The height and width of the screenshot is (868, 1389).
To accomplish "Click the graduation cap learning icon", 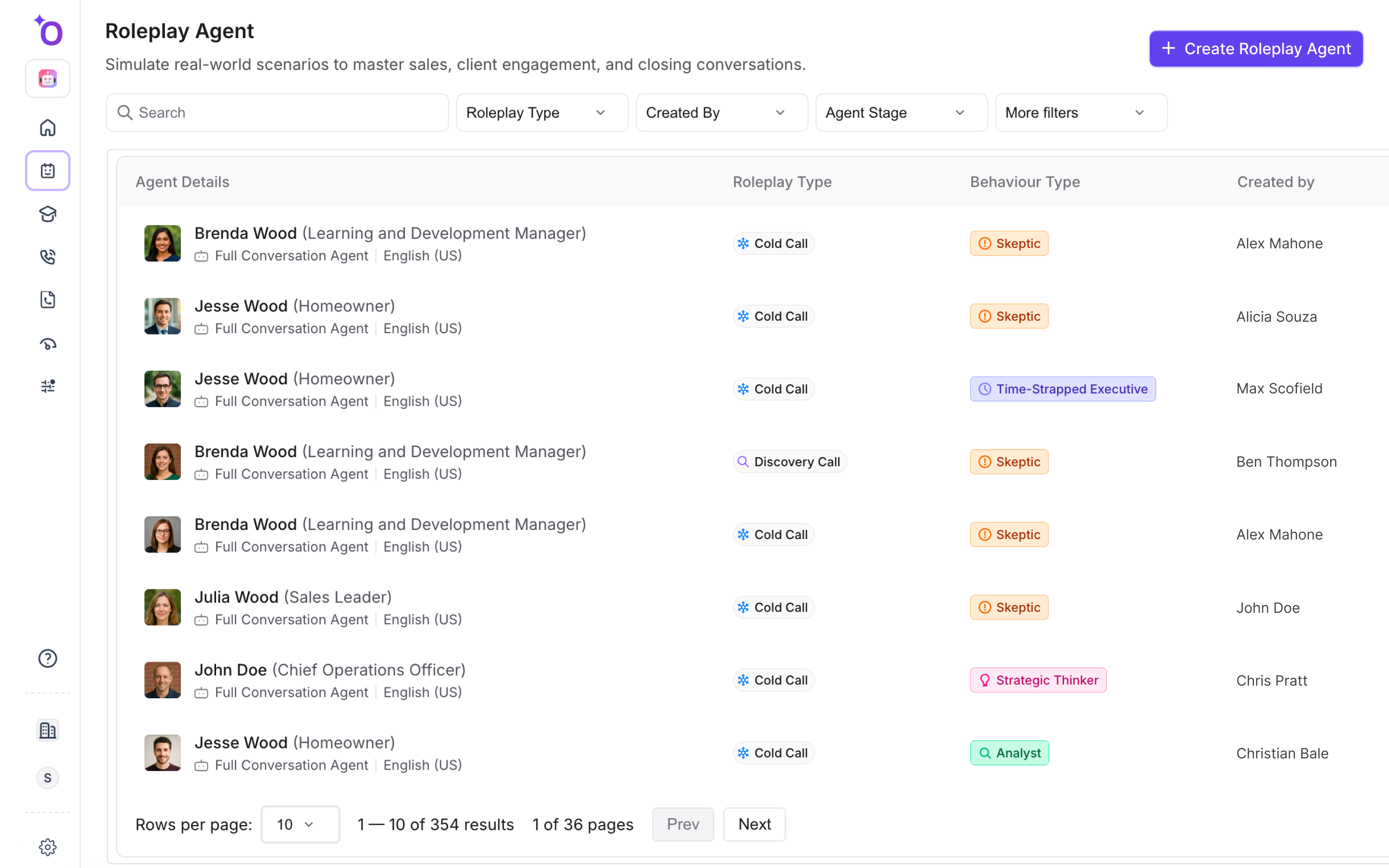I will click(48, 214).
